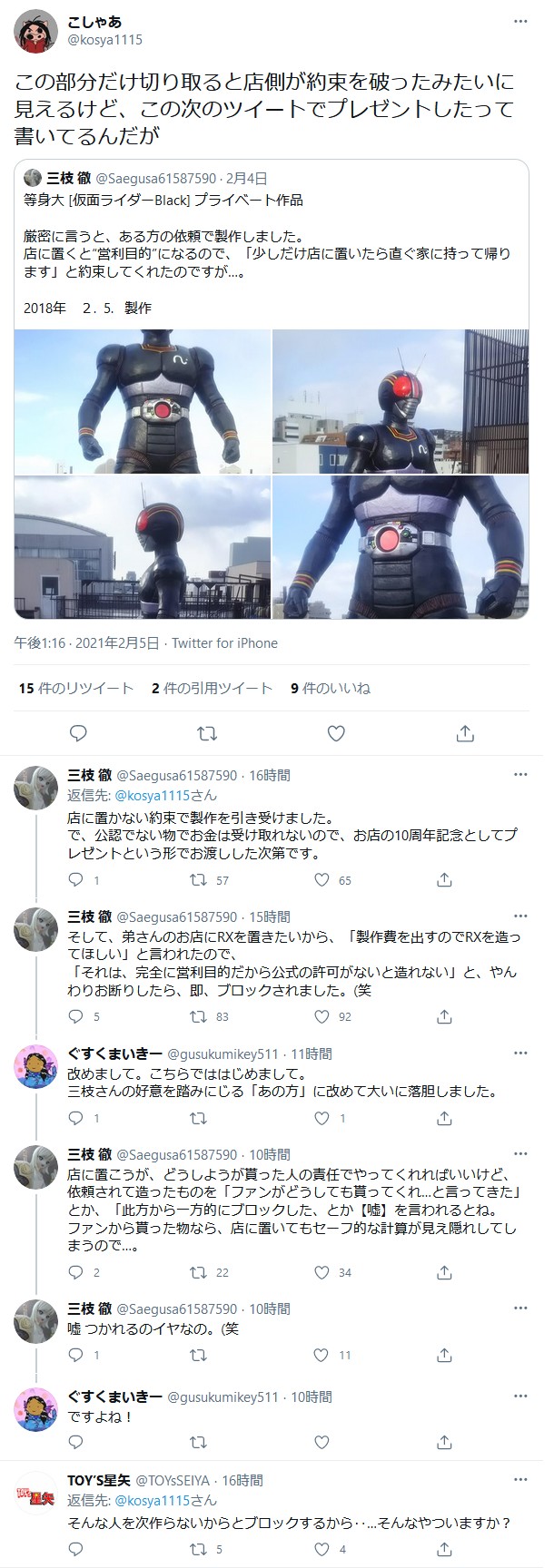Open more options on main tweet
The width and height of the screenshot is (554, 1568).
(x=520, y=22)
